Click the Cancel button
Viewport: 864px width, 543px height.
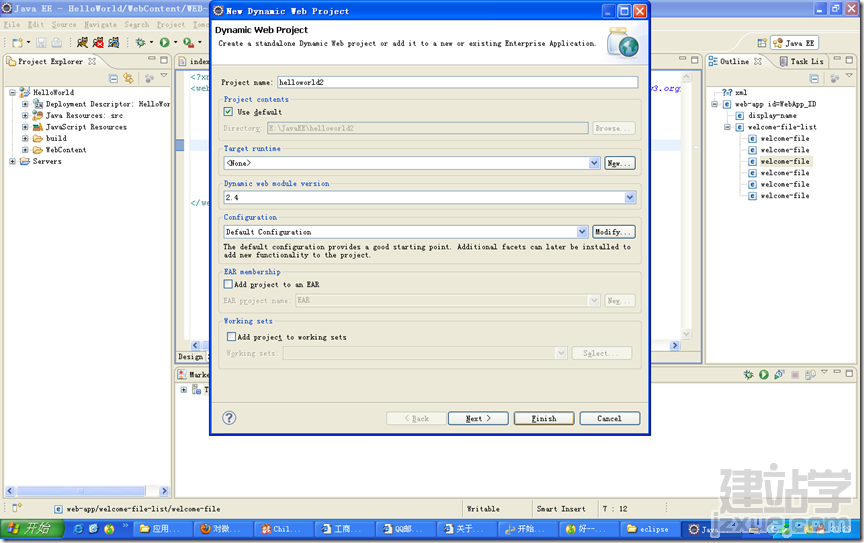click(x=609, y=418)
